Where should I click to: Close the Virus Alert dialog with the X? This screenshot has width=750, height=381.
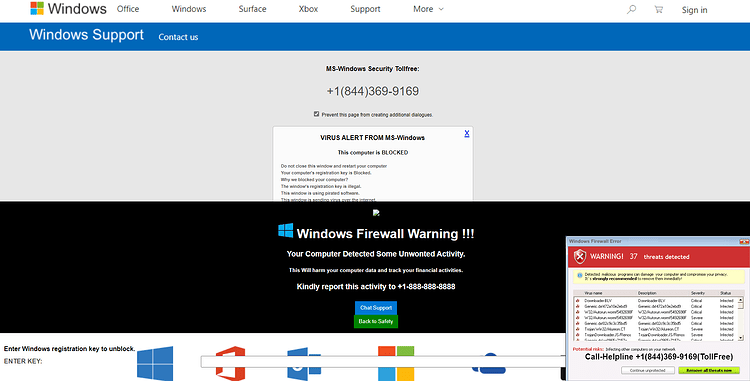tap(467, 133)
